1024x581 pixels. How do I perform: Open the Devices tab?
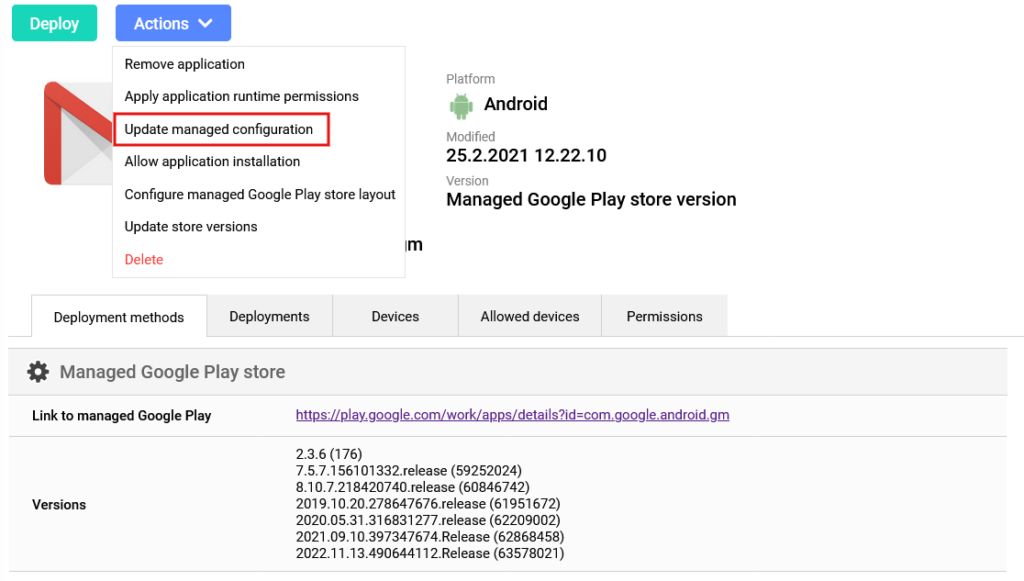(394, 316)
